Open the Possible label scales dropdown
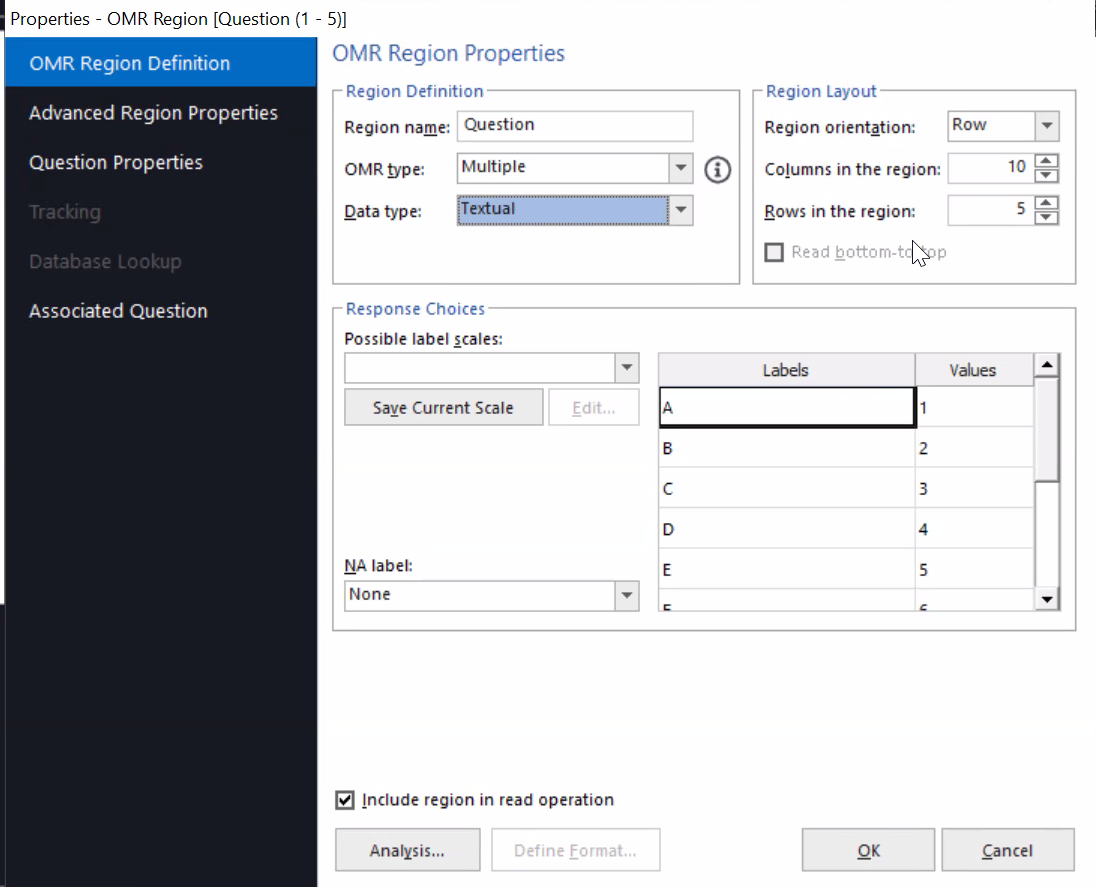The image size is (1096, 887). pos(627,368)
